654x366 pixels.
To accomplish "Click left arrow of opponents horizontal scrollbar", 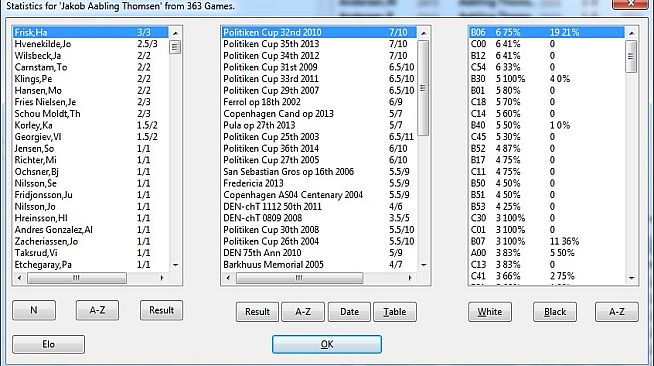I will coord(19,278).
